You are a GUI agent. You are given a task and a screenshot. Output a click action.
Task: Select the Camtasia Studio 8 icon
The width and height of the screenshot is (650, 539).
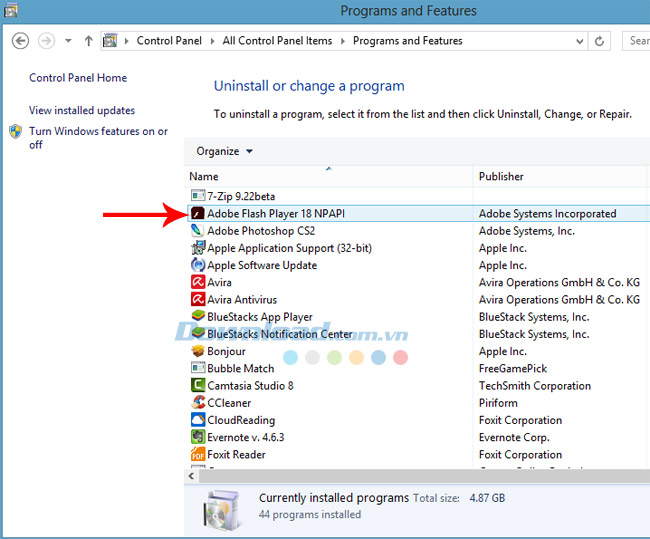[x=198, y=386]
